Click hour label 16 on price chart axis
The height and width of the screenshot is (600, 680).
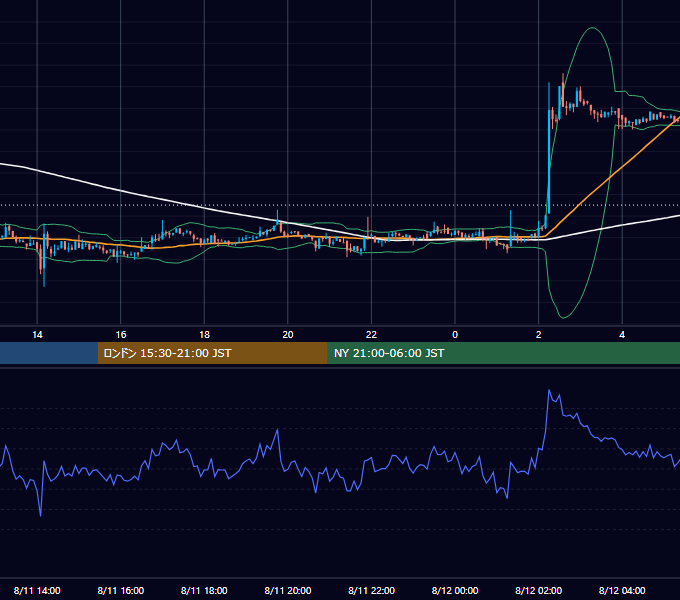pyautogui.click(x=121, y=334)
